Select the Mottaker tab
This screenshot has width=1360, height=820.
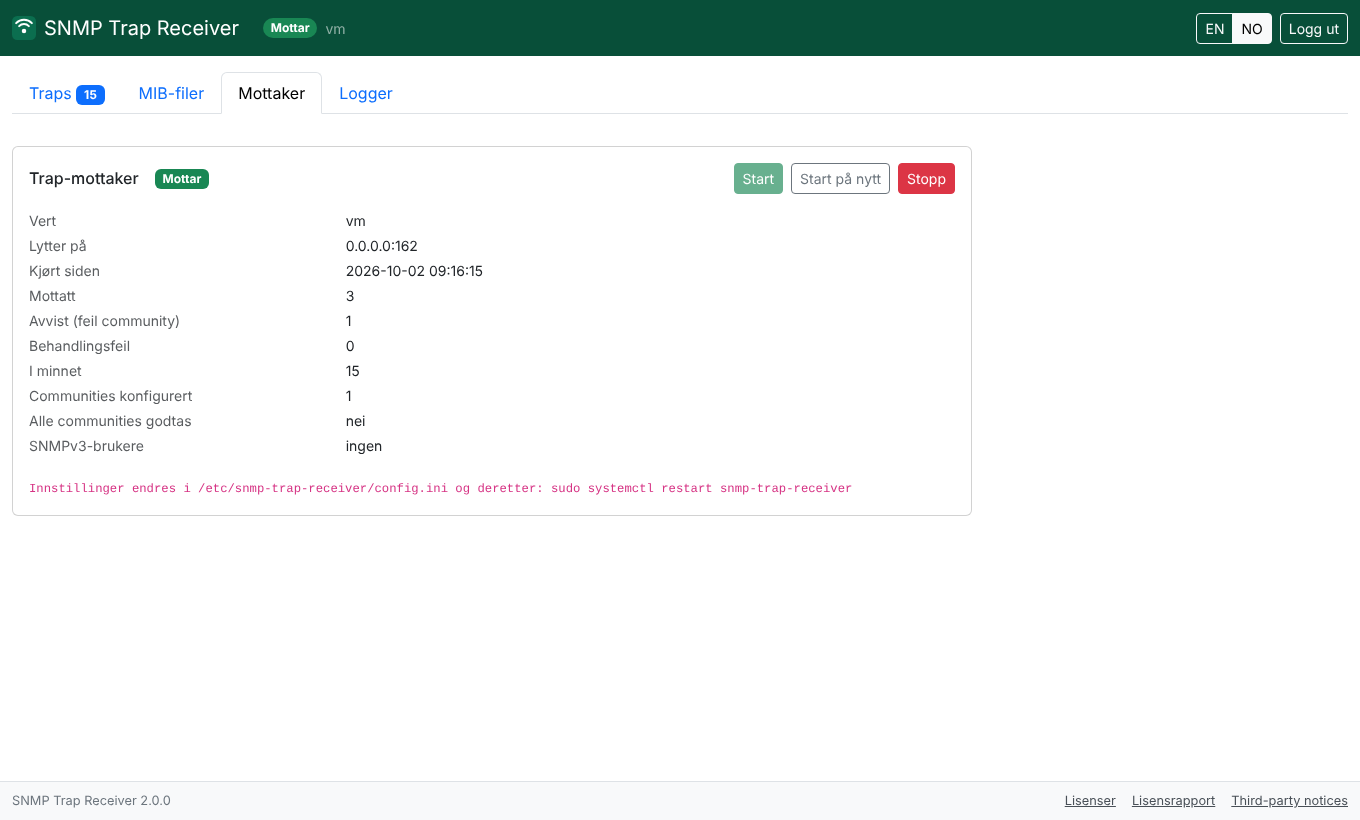click(272, 93)
